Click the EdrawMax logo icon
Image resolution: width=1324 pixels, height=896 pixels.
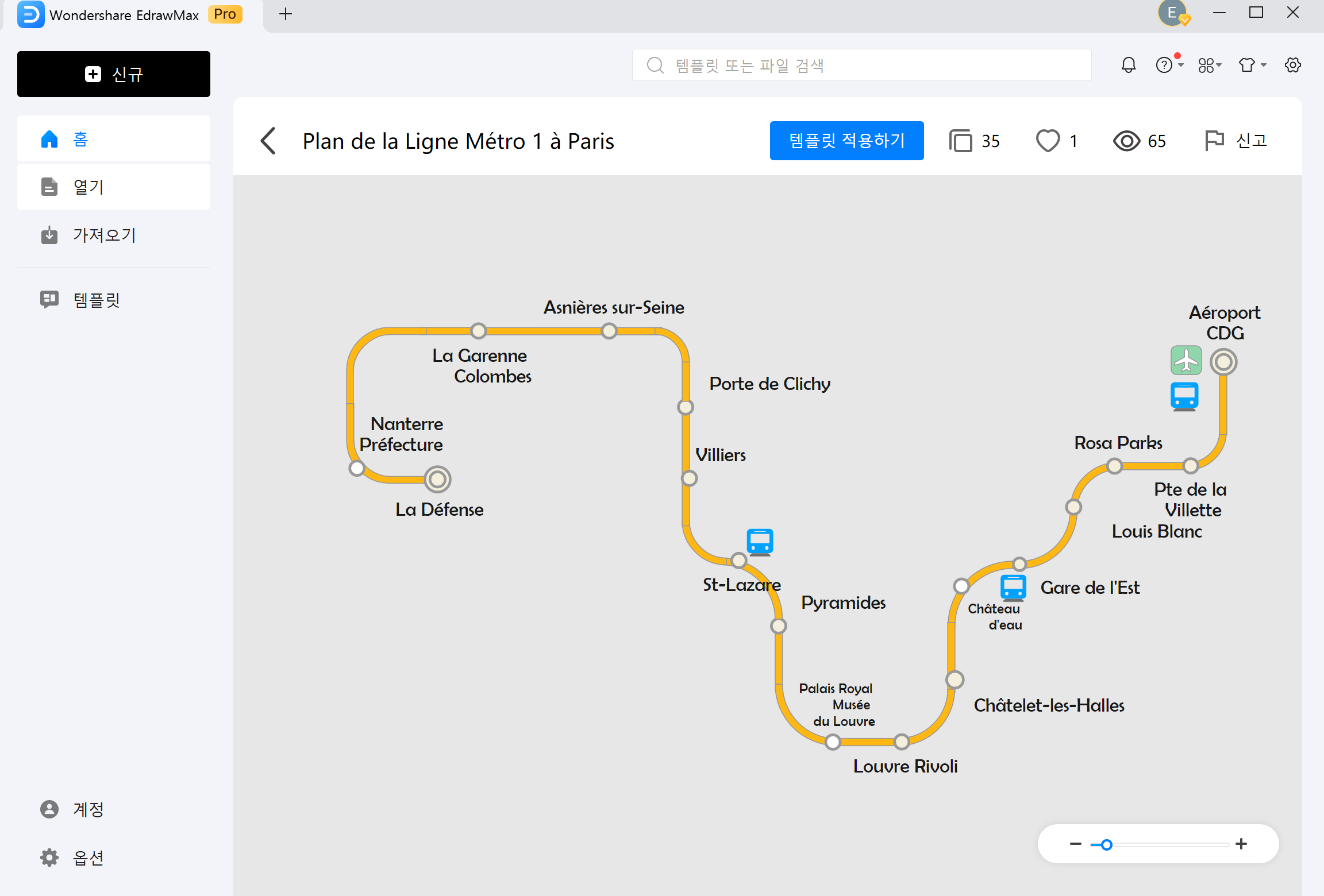click(30, 14)
